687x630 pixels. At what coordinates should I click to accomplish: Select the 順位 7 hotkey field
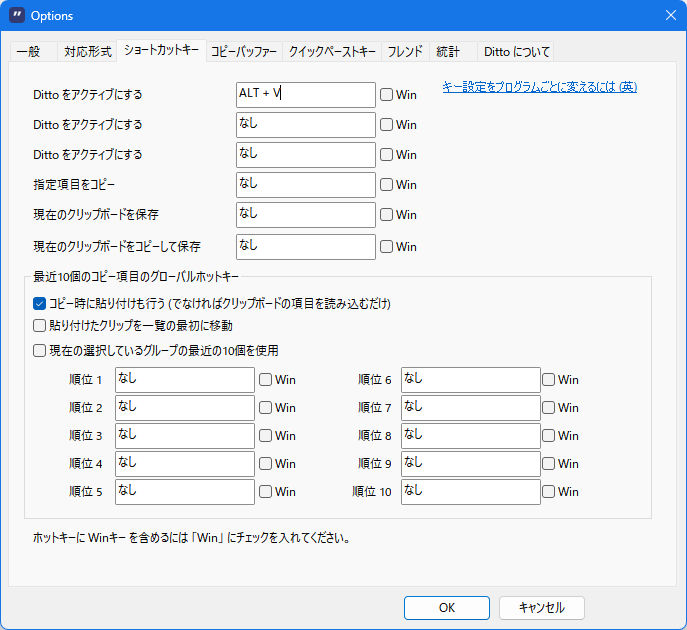(x=471, y=408)
